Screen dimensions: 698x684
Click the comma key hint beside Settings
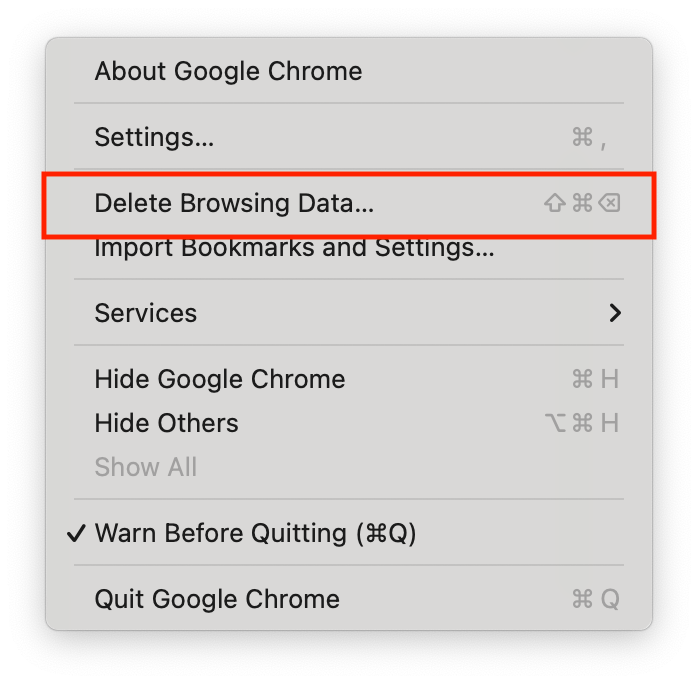coord(603,140)
